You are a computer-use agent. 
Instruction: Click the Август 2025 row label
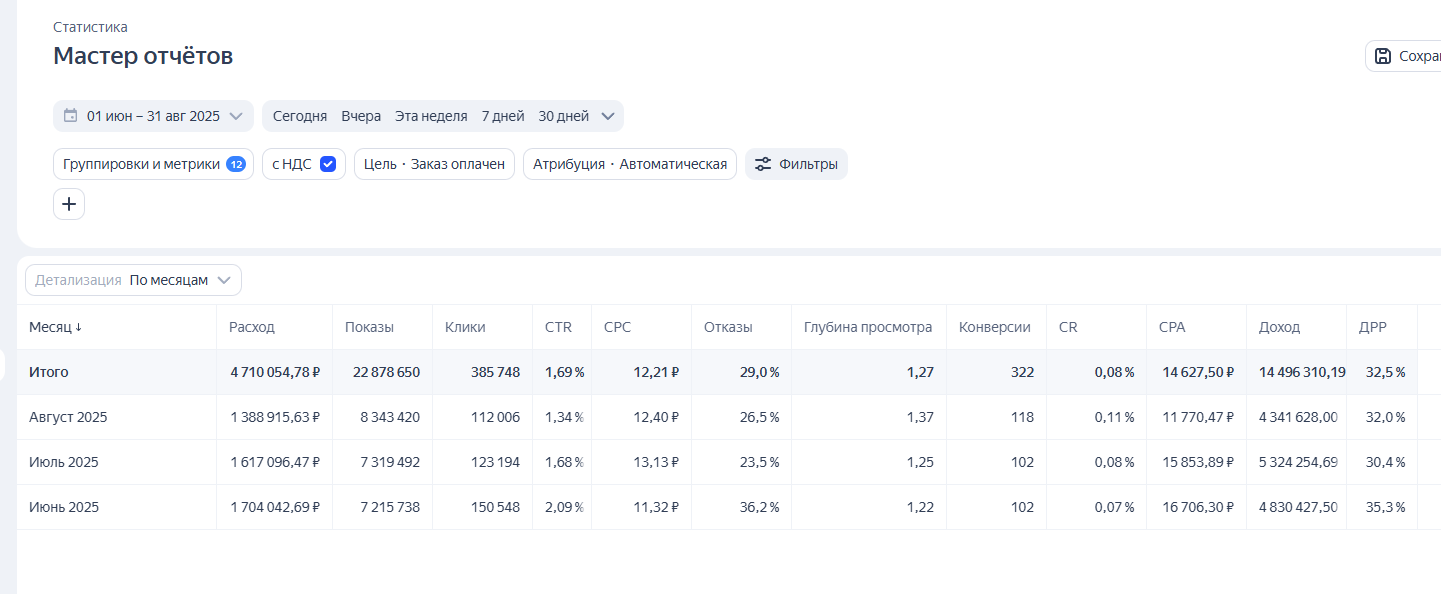pos(68,417)
